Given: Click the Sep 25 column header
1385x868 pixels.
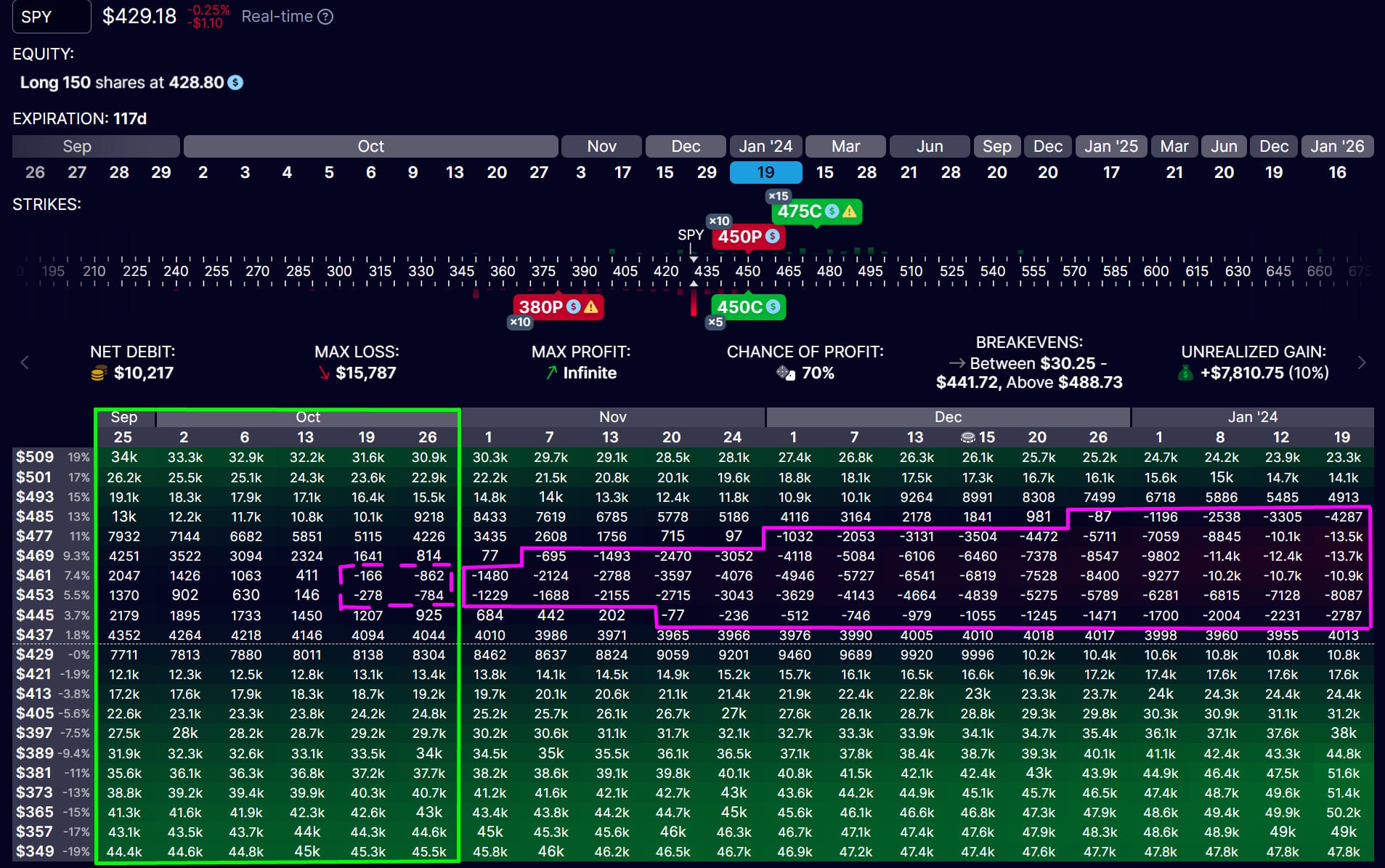Looking at the screenshot, I should (123, 437).
